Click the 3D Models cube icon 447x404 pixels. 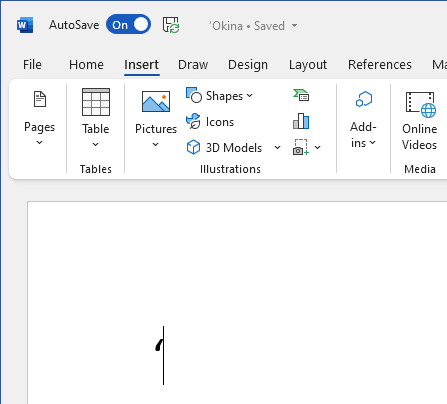coord(193,147)
